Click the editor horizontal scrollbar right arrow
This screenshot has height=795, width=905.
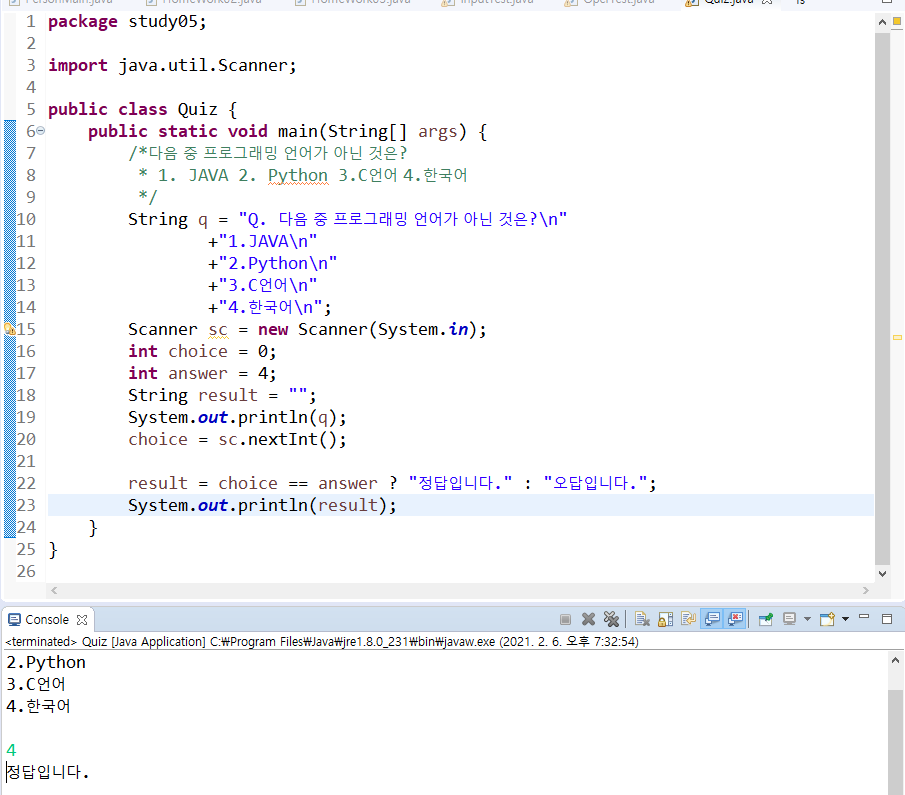tap(865, 590)
